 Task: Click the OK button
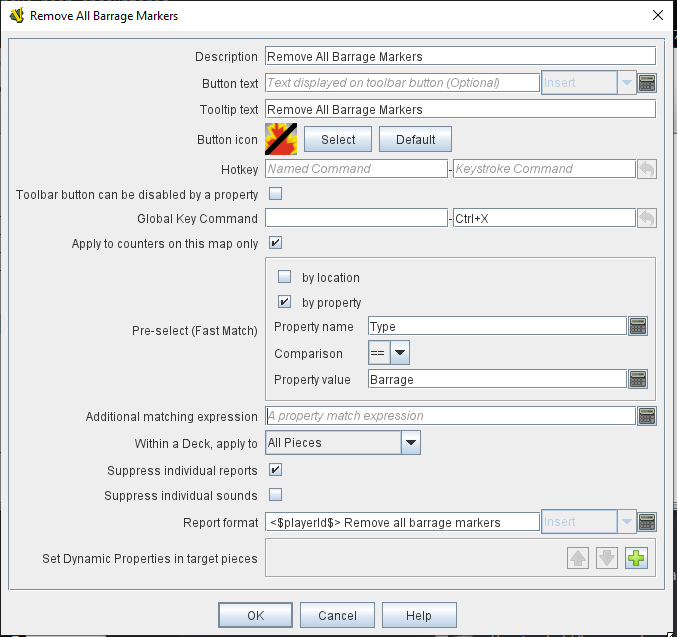(x=256, y=615)
